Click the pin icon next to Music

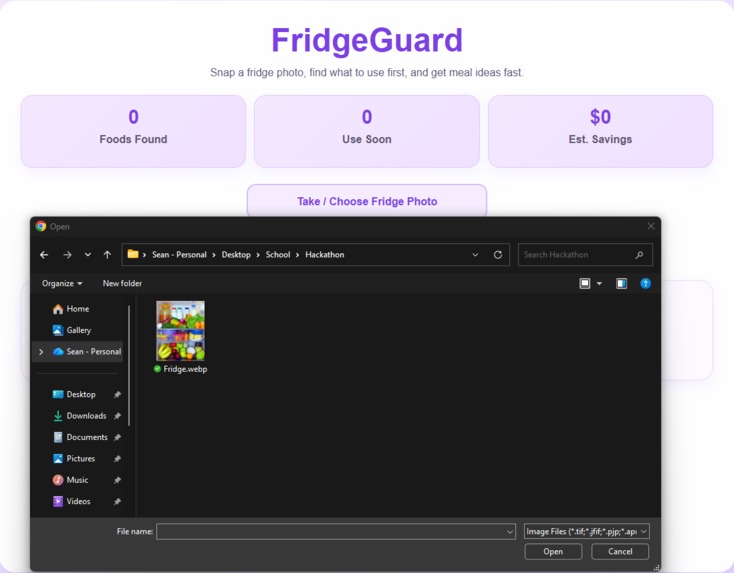tap(117, 480)
